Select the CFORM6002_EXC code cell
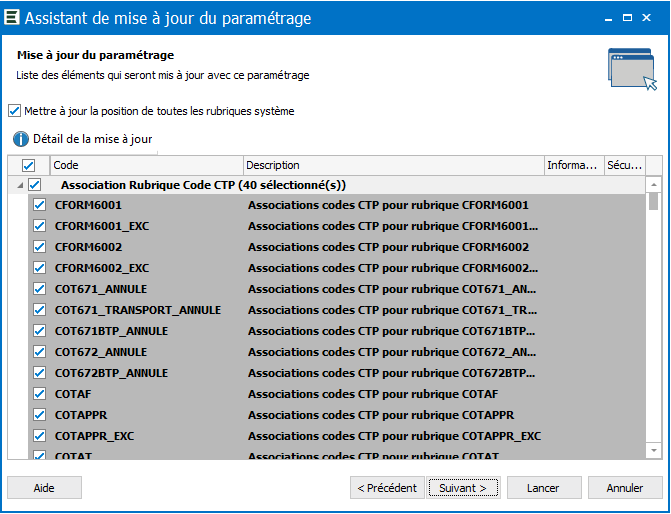This screenshot has width=671, height=514. (x=102, y=268)
